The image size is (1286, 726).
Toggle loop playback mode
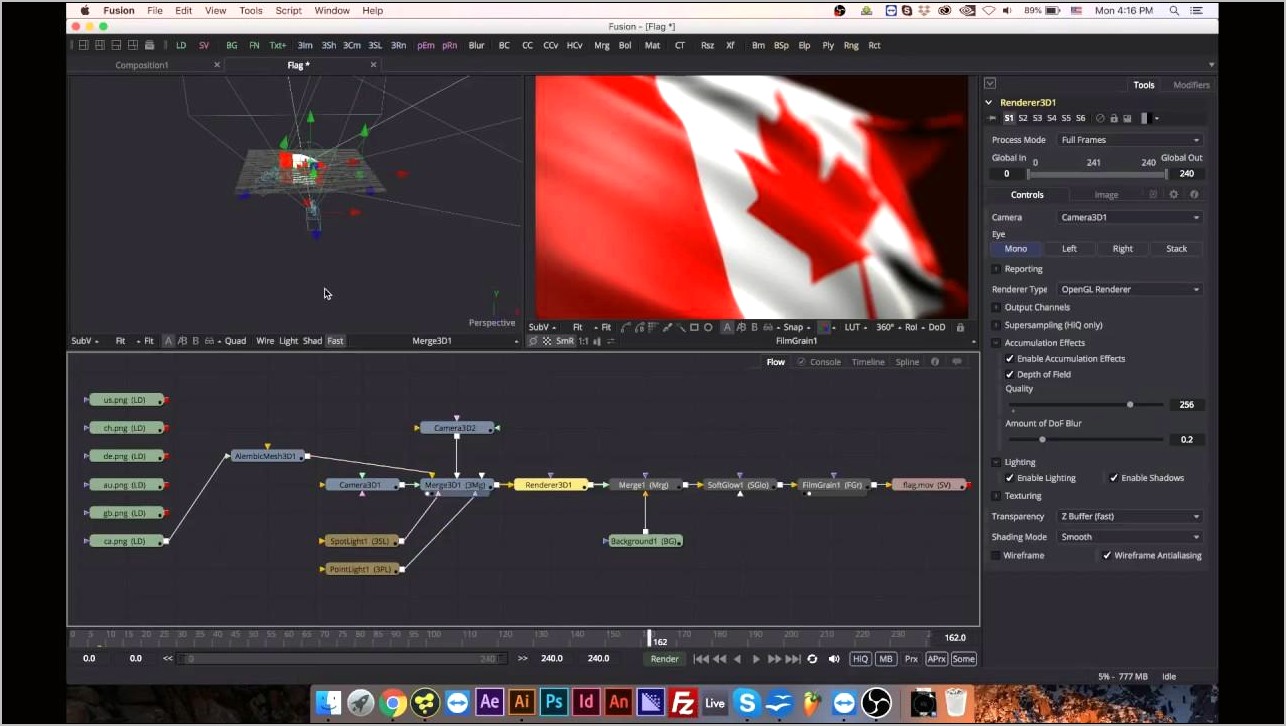click(812, 659)
